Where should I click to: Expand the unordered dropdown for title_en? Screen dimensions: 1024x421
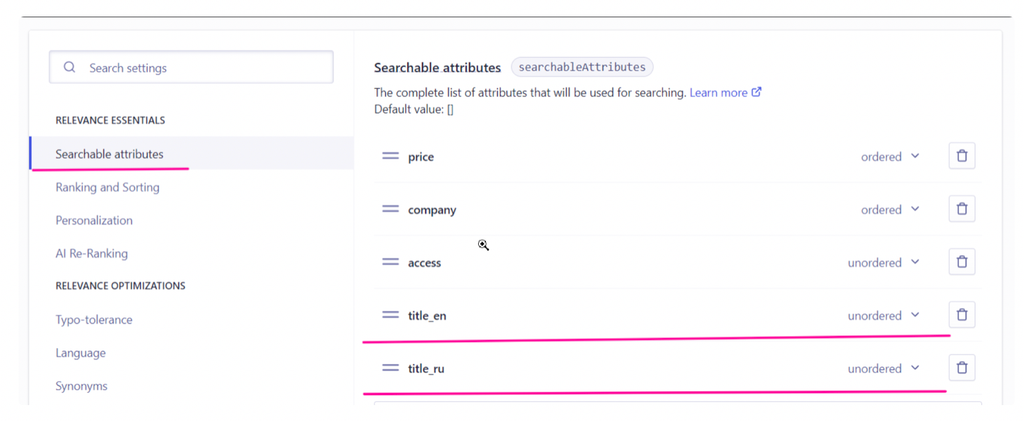click(x=883, y=316)
